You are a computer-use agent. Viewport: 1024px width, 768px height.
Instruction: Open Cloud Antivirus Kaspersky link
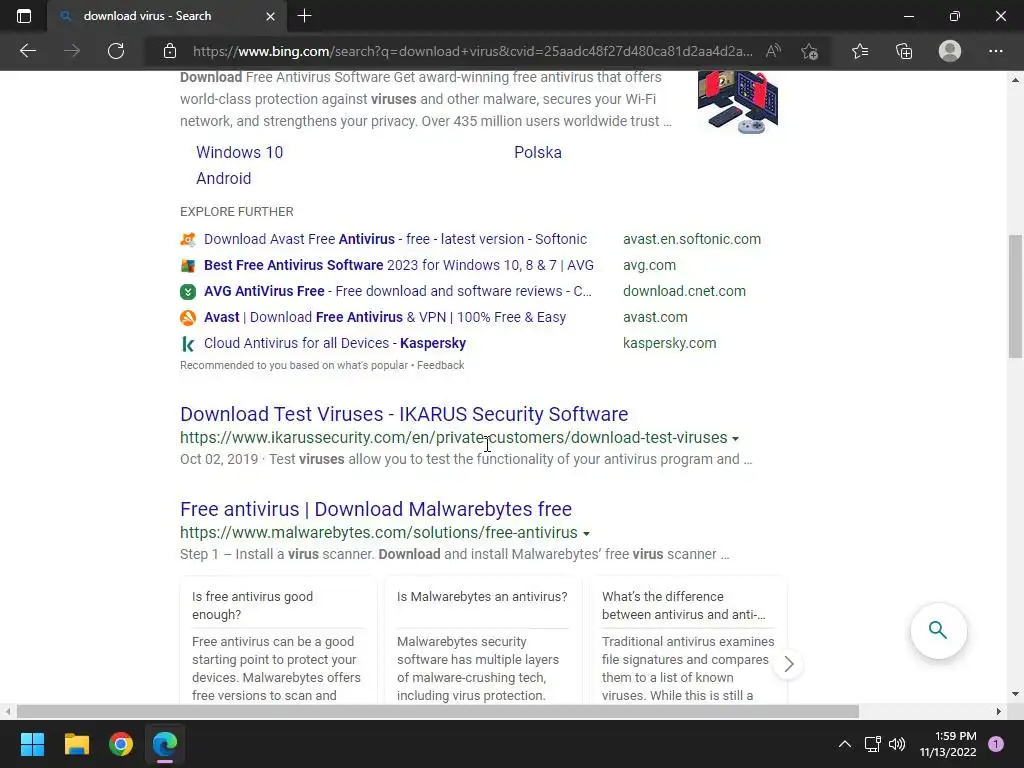point(335,343)
